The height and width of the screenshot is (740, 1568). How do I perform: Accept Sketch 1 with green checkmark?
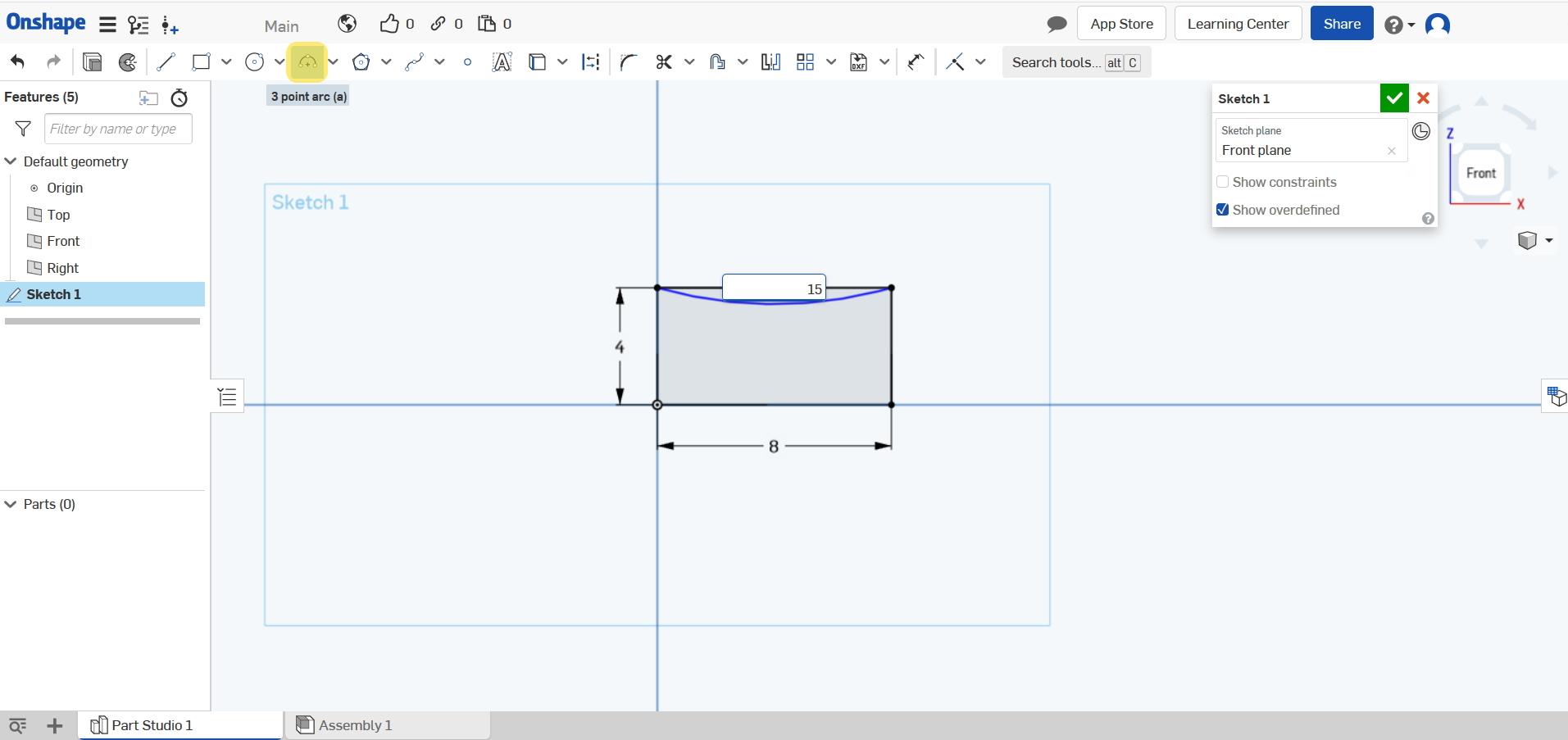click(1393, 98)
